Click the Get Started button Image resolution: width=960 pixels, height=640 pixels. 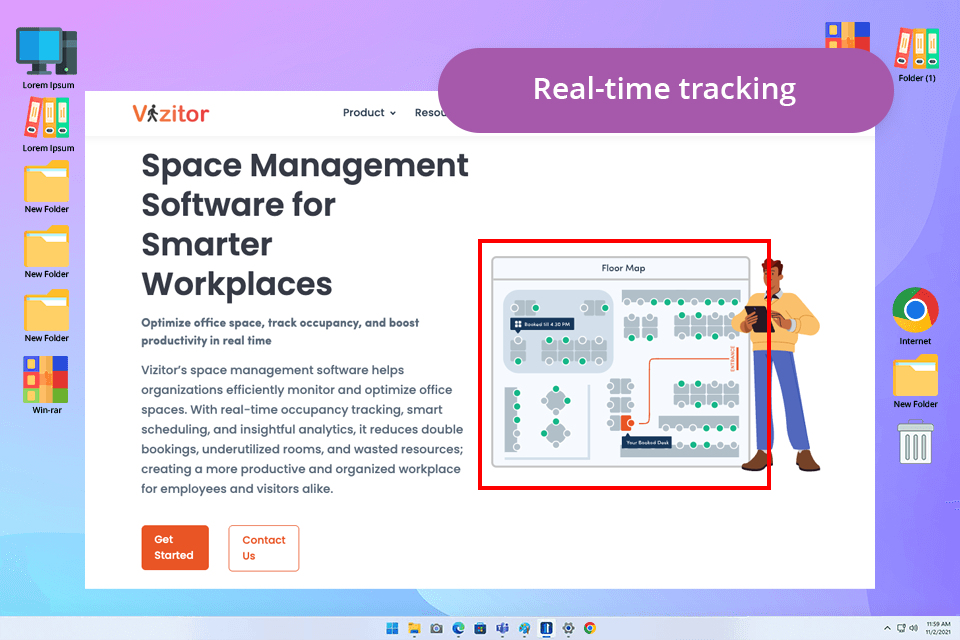175,548
